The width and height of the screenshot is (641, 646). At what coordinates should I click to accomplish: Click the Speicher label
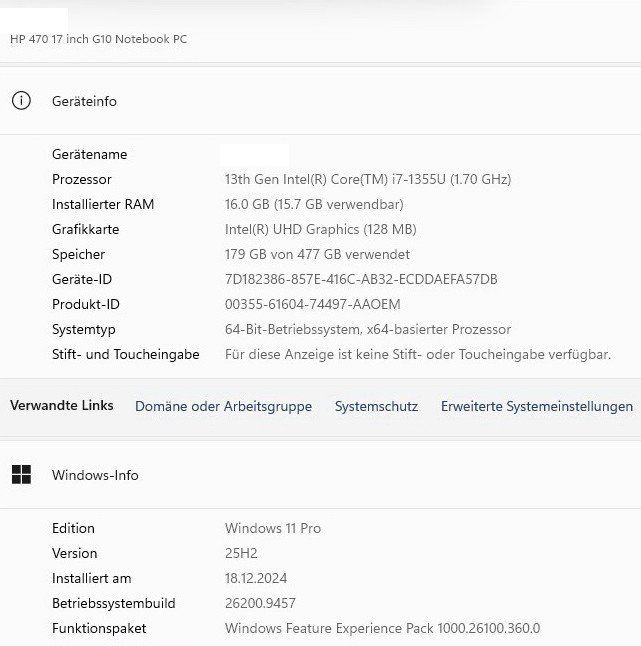pyautogui.click(x=78, y=255)
